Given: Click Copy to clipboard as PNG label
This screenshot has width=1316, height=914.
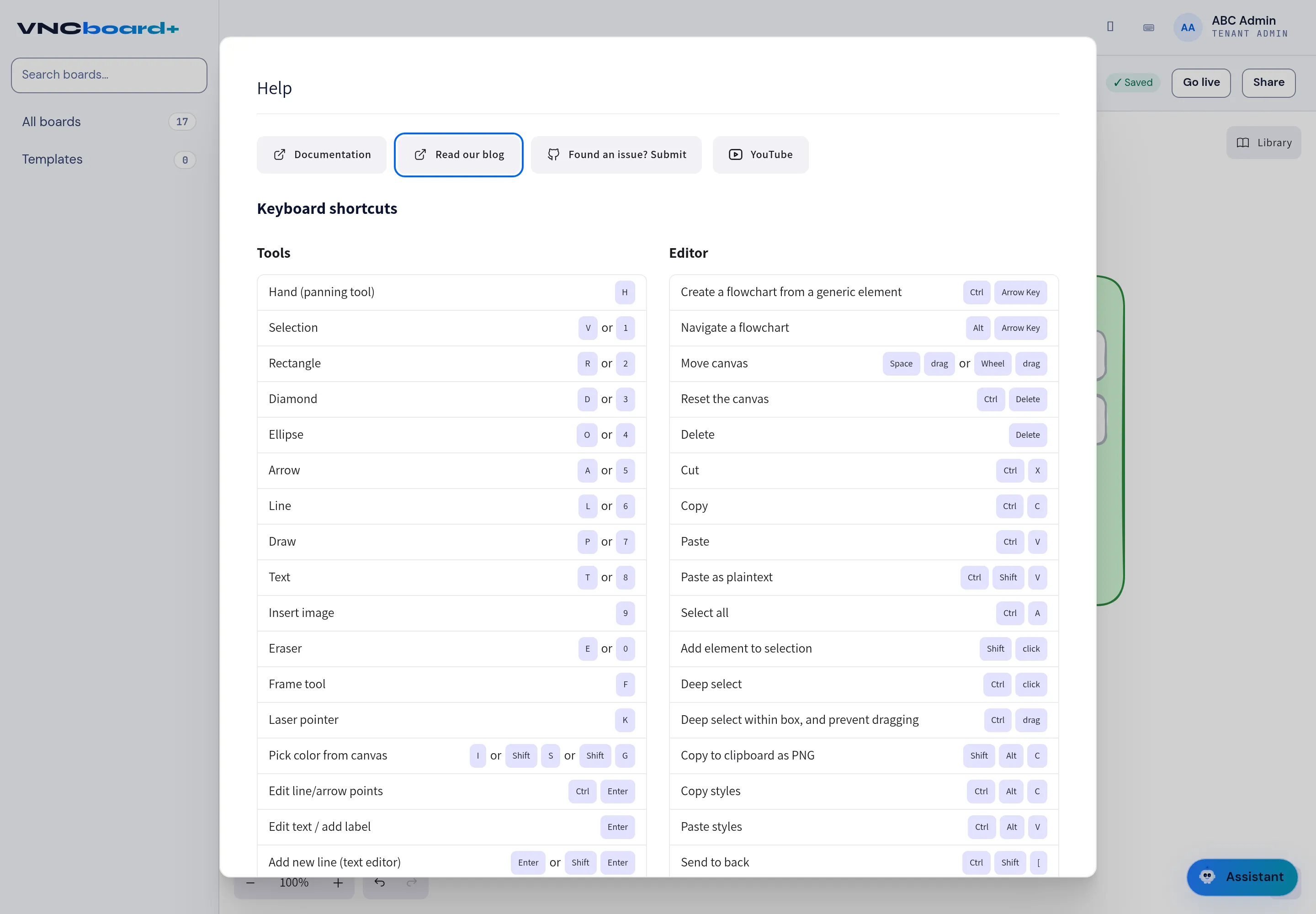Looking at the screenshot, I should point(748,755).
